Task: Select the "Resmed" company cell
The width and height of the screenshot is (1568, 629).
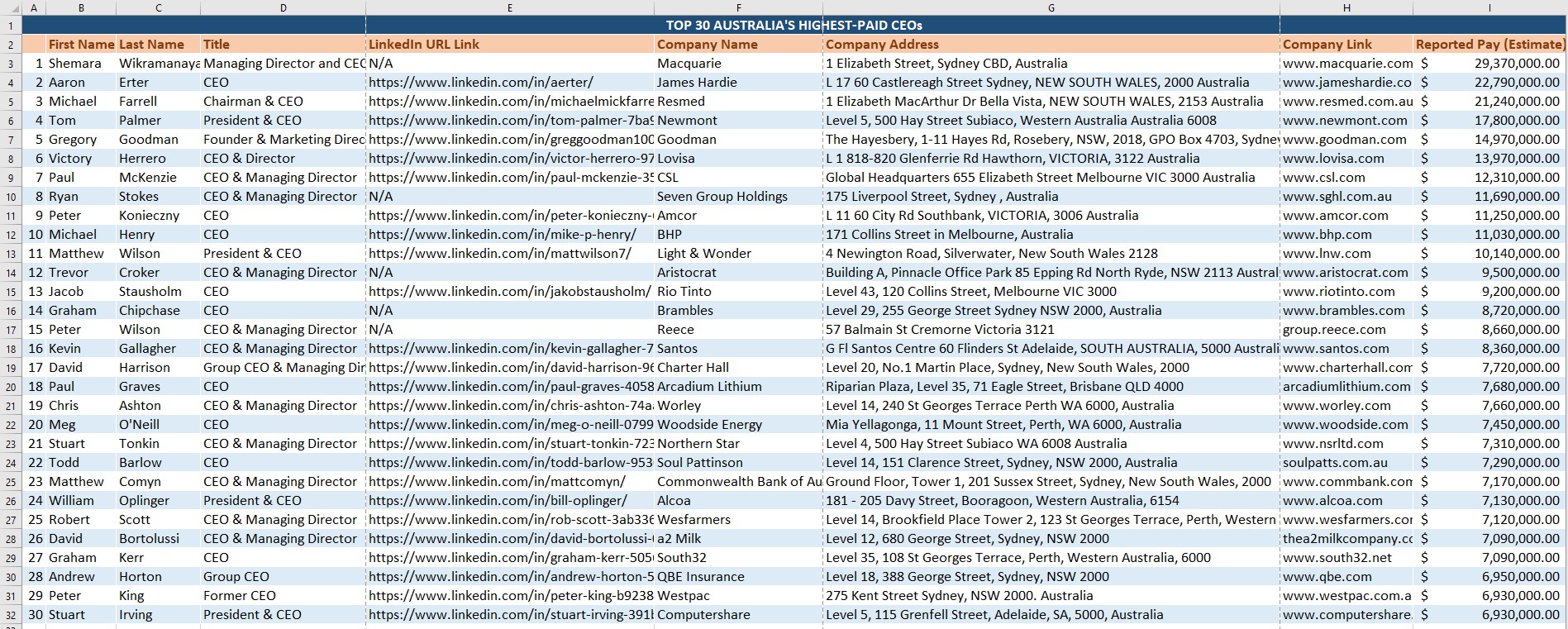Action: click(x=739, y=102)
